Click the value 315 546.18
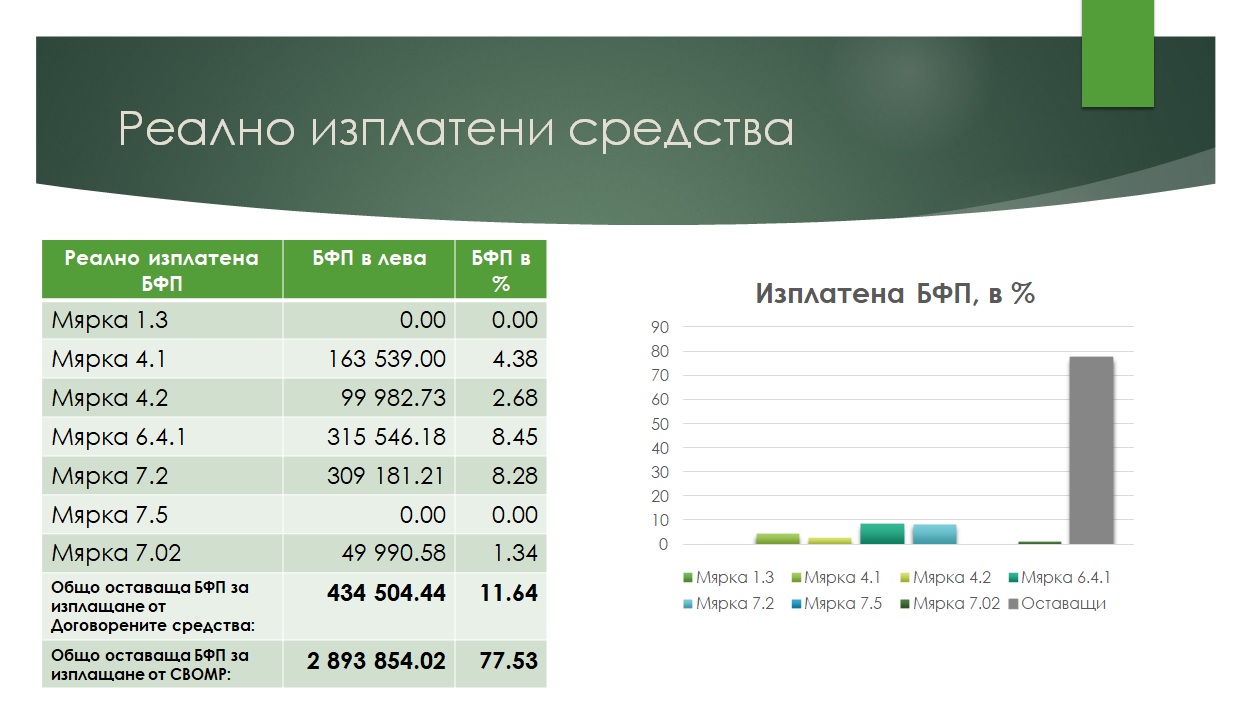Image resolution: width=1260 pixels, height=704 pixels. pos(386,437)
